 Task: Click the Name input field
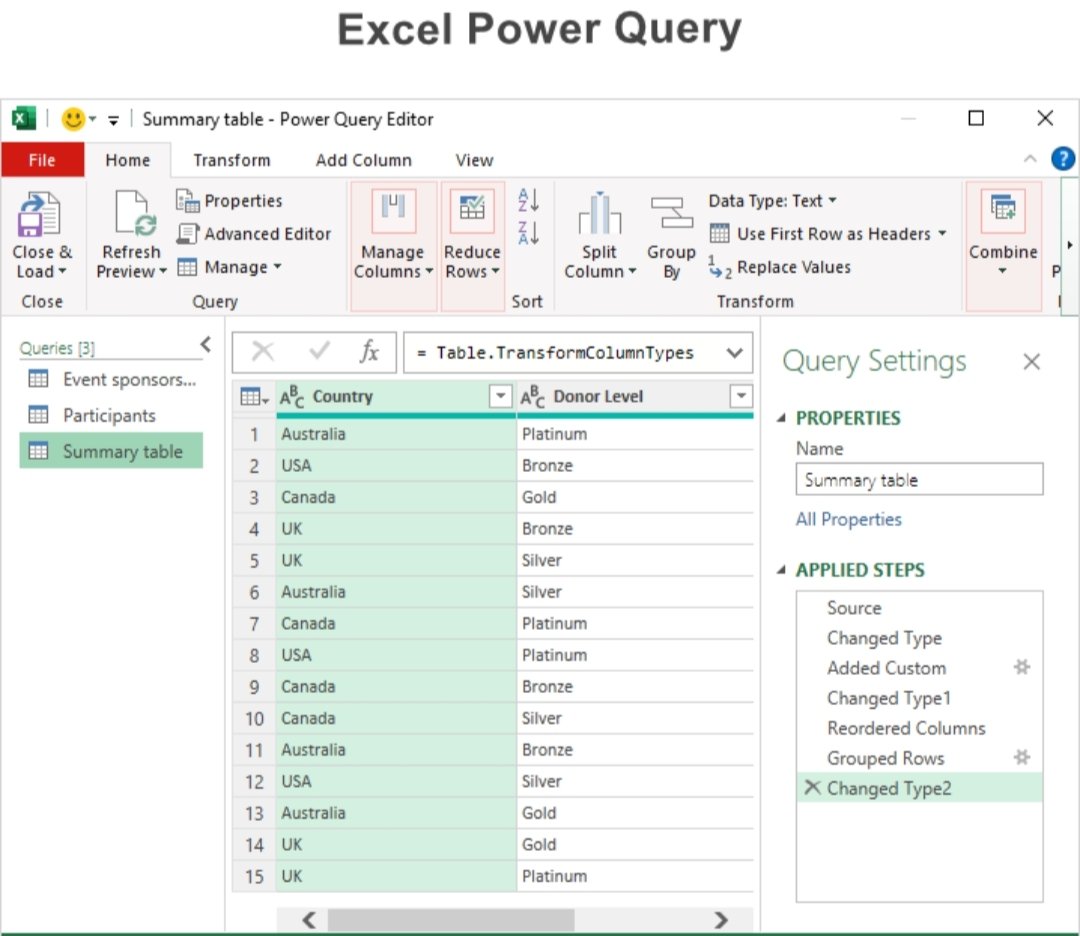pyautogui.click(x=920, y=479)
